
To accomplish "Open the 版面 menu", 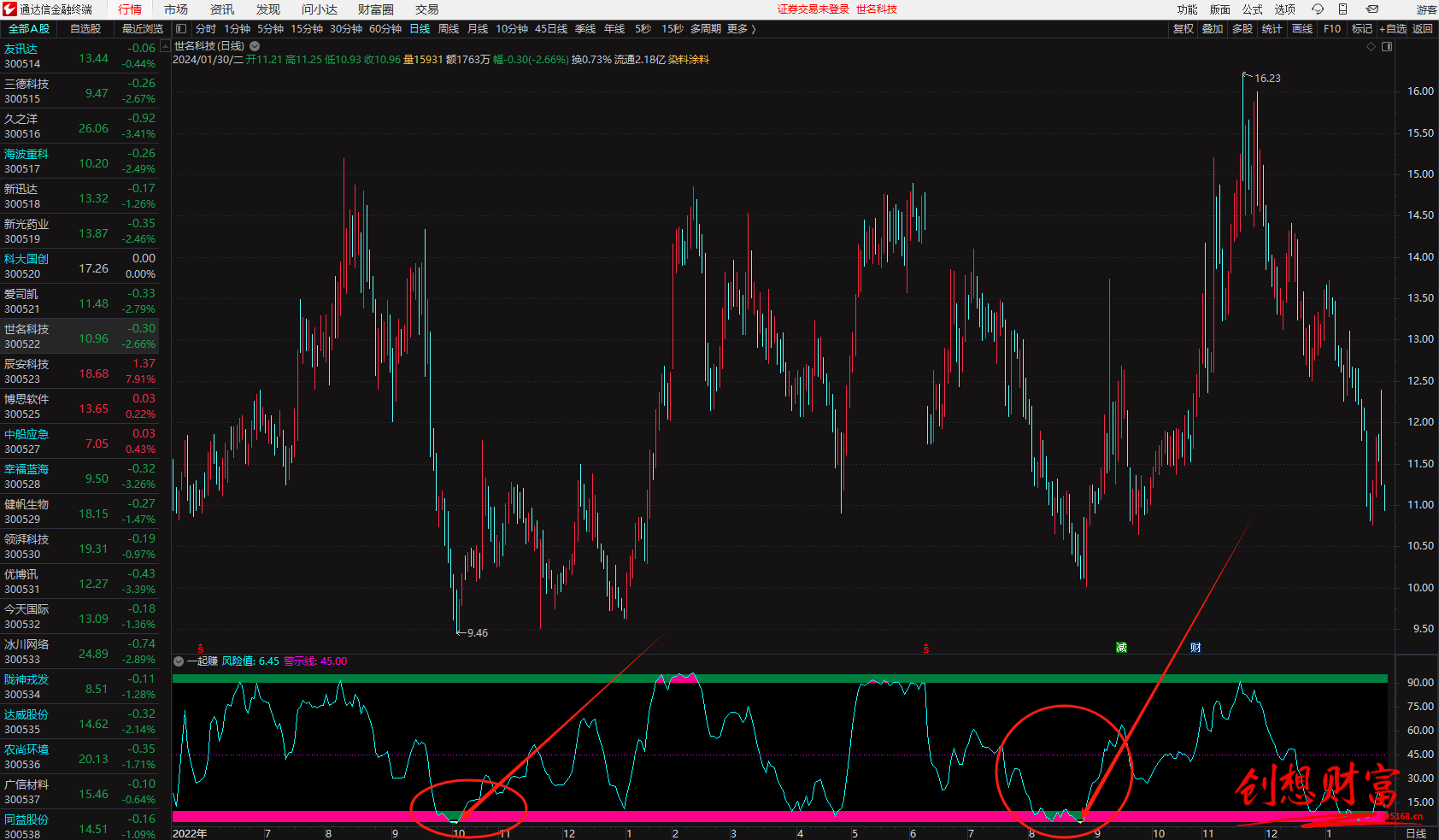I will point(1220,9).
